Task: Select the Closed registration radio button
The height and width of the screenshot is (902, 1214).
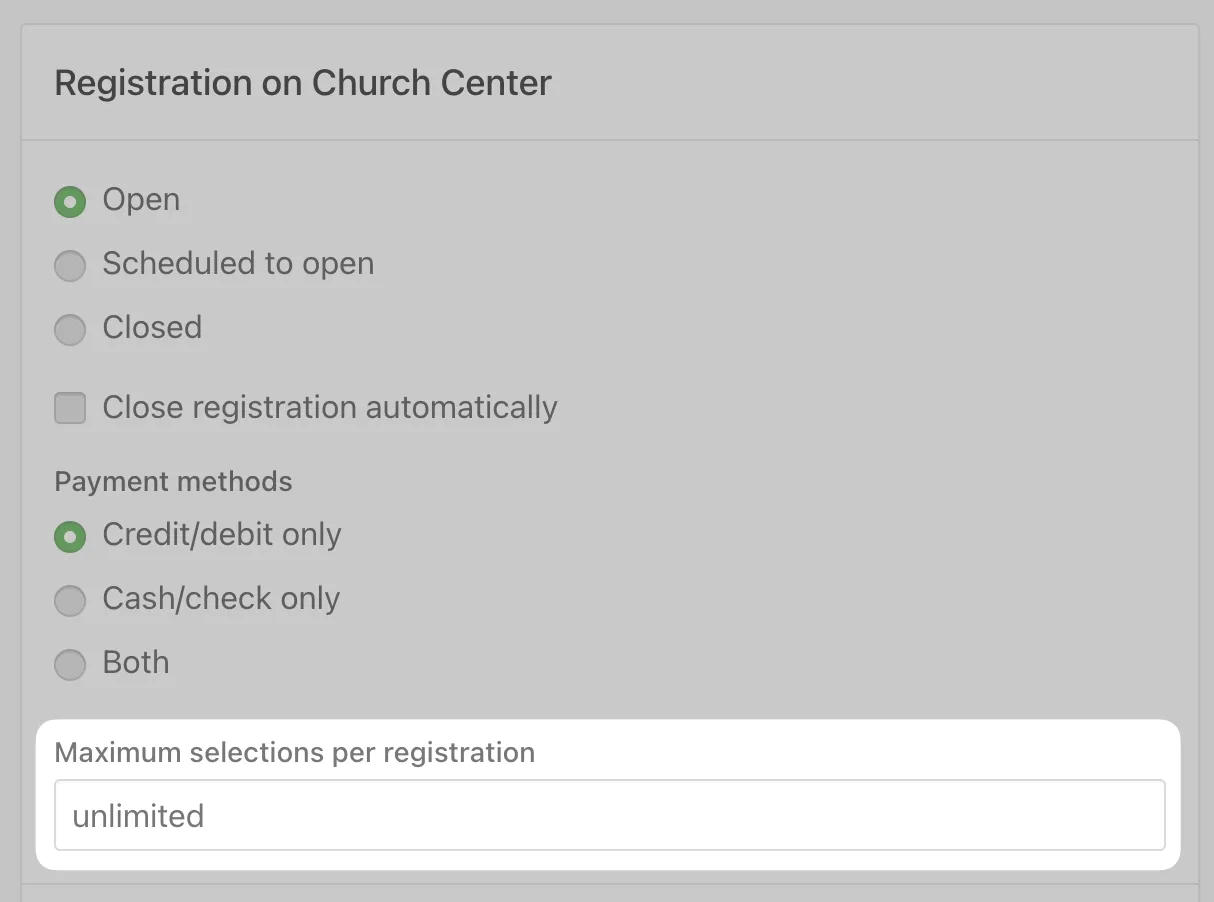Action: click(69, 329)
